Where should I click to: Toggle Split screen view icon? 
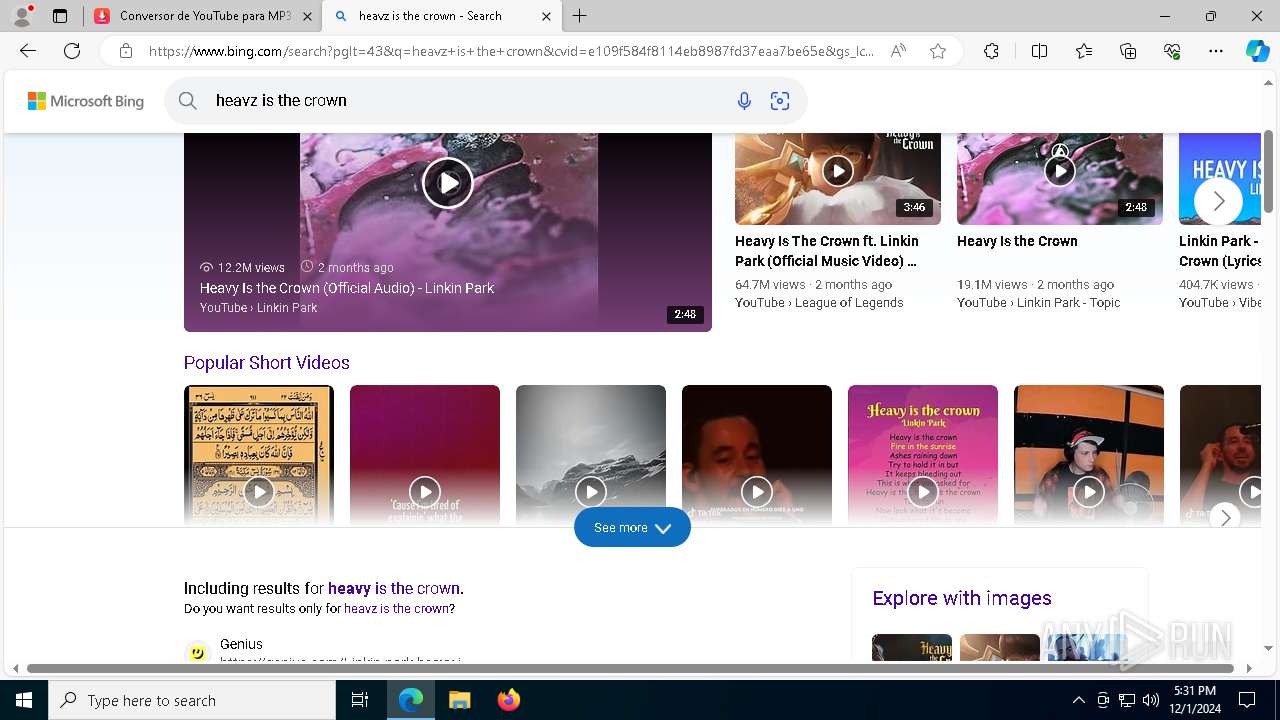[1039, 51]
